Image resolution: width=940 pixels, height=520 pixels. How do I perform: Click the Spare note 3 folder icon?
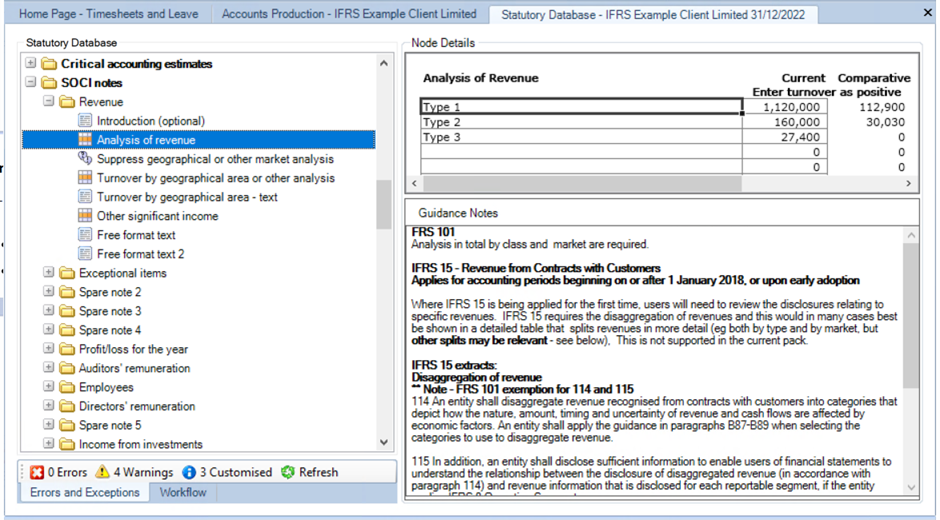point(67,311)
